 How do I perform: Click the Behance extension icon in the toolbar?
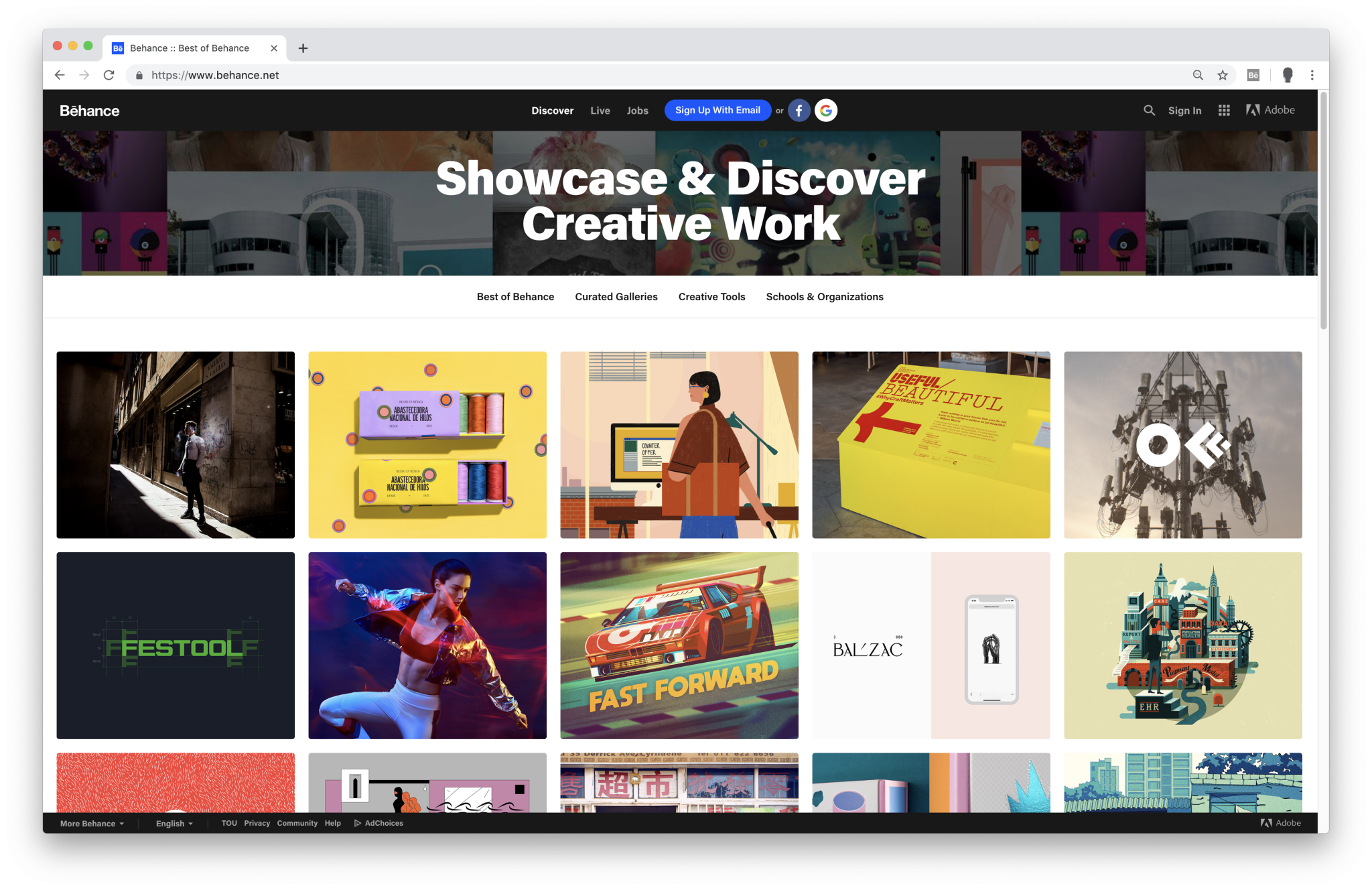pos(1251,75)
